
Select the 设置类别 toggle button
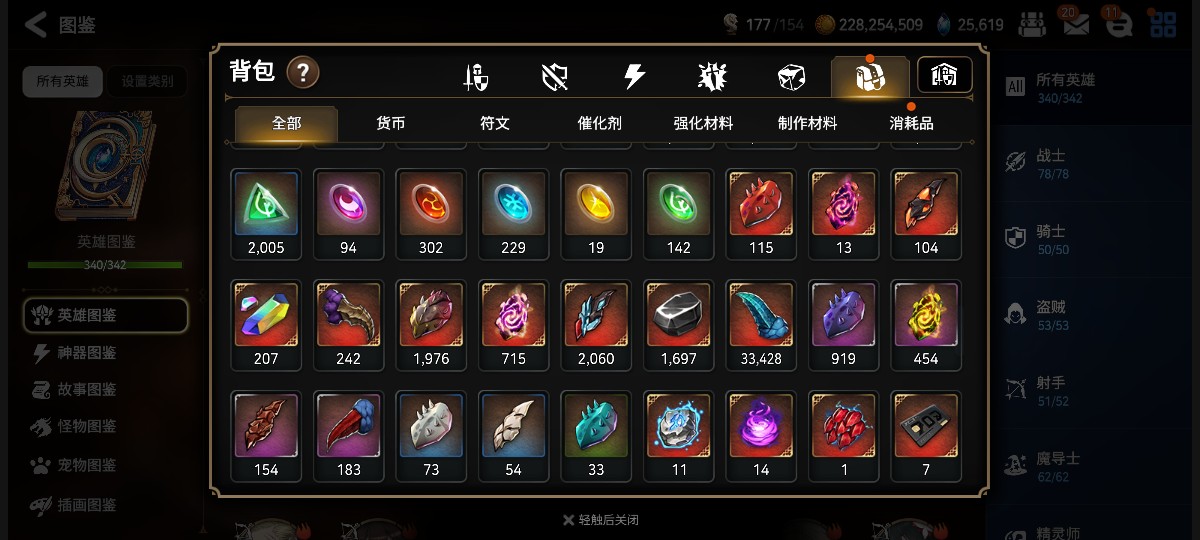(x=147, y=82)
